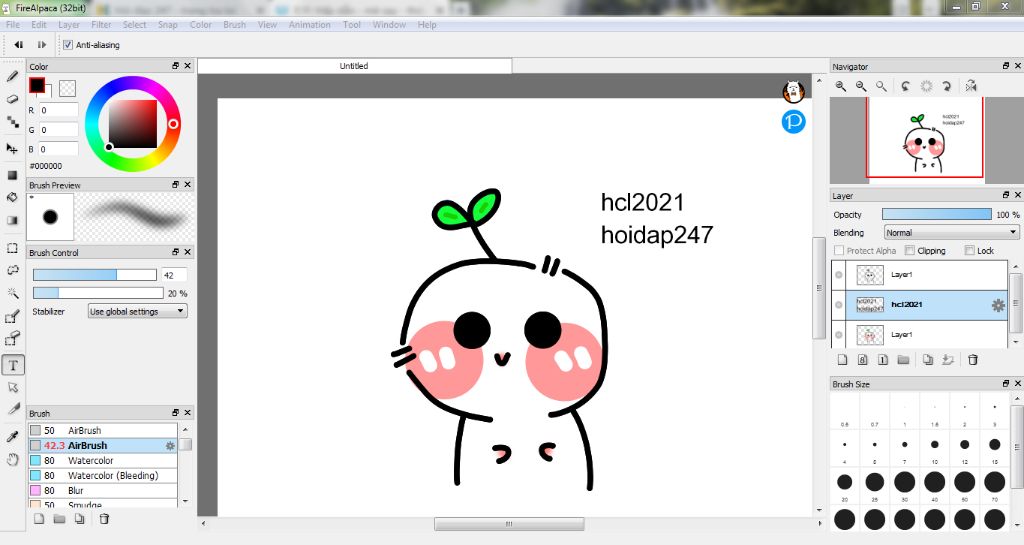Open Window menu

[x=389, y=25]
